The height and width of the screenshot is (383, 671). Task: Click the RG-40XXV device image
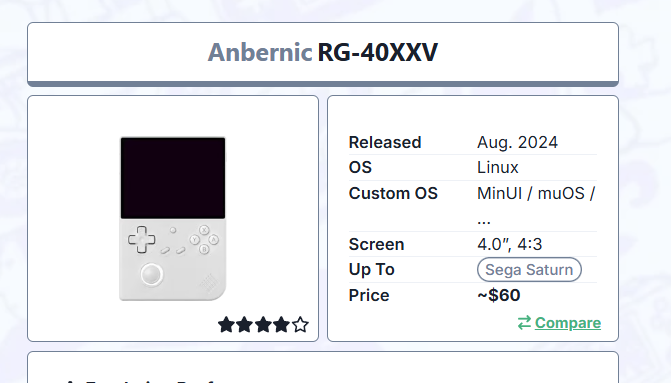(x=172, y=219)
